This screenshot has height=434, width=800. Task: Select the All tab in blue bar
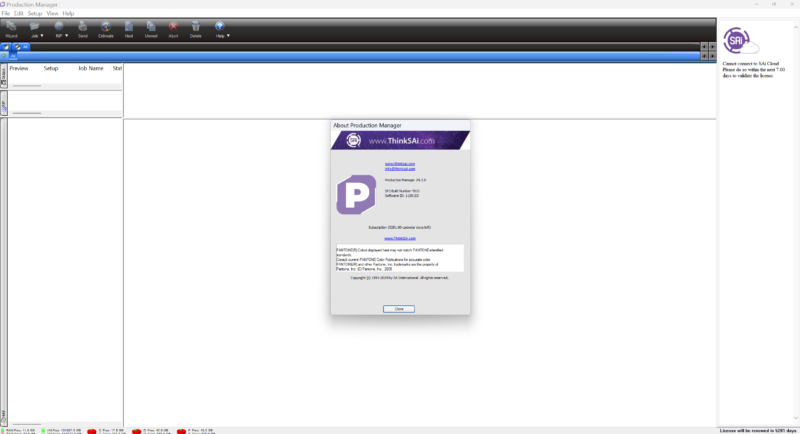coord(13,56)
